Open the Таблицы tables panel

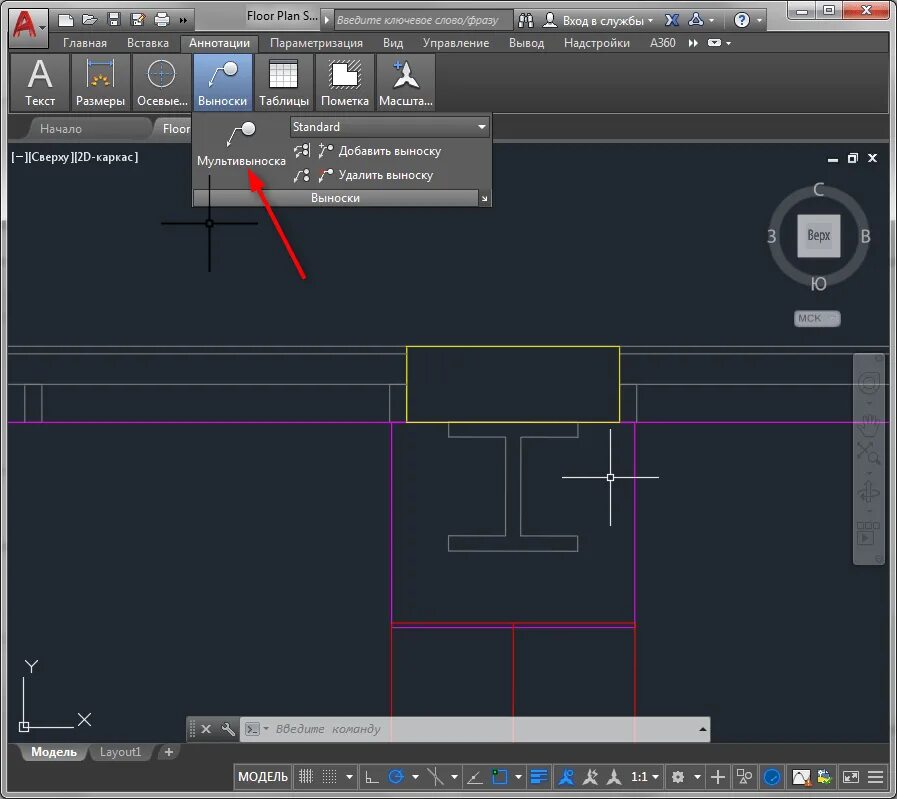[x=284, y=82]
